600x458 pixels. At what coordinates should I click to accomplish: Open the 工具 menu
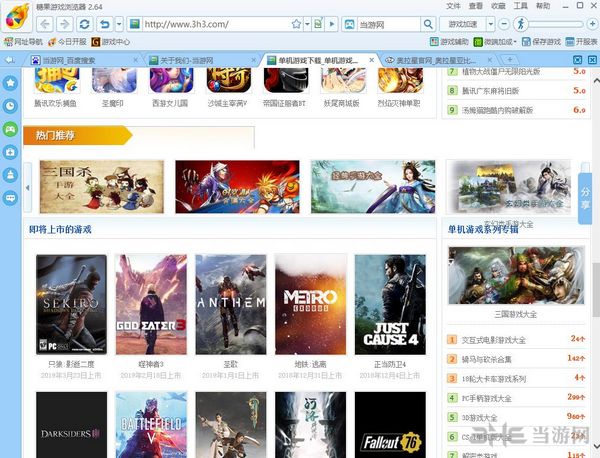520,6
